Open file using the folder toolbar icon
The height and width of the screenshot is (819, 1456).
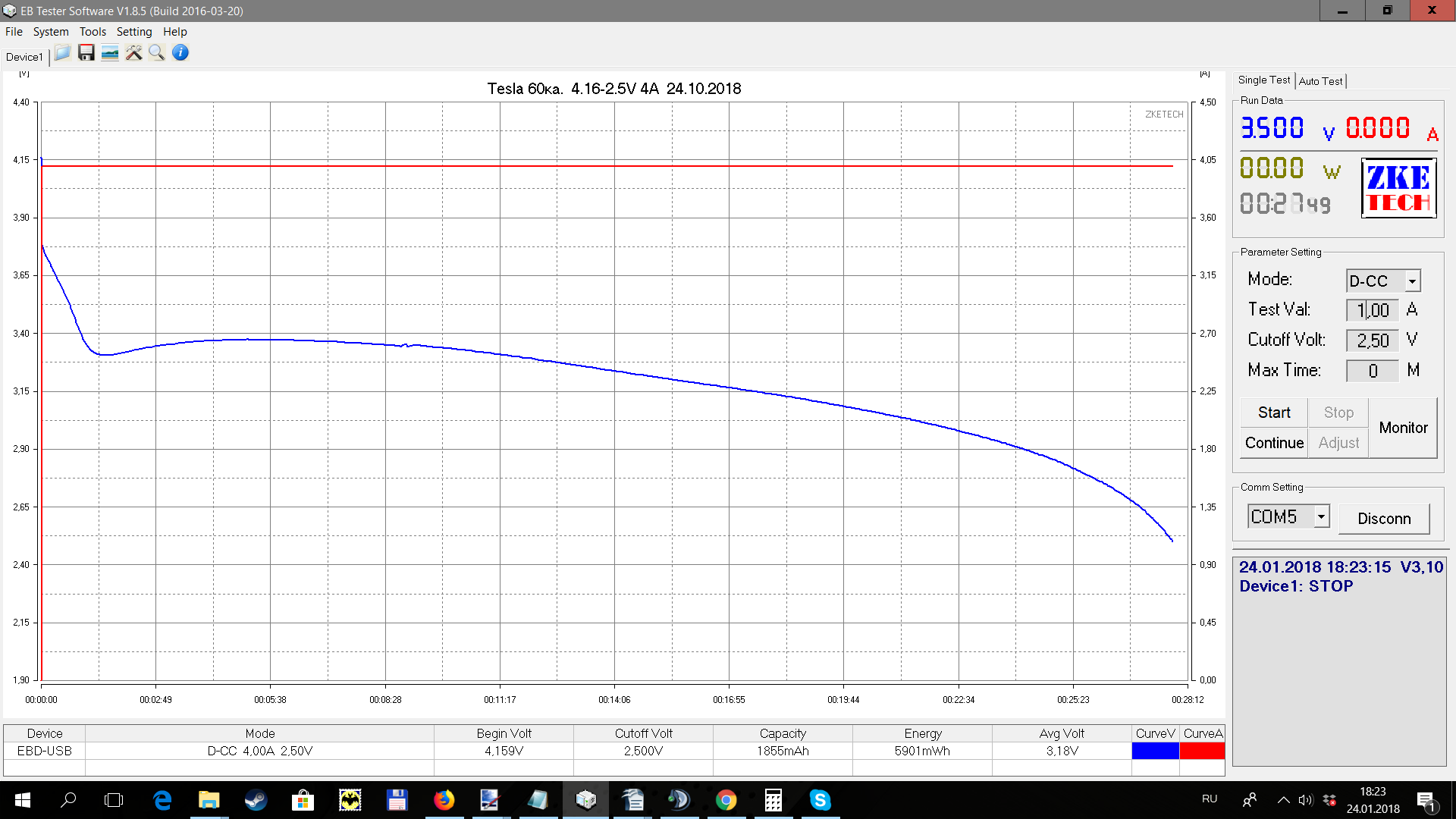62,53
